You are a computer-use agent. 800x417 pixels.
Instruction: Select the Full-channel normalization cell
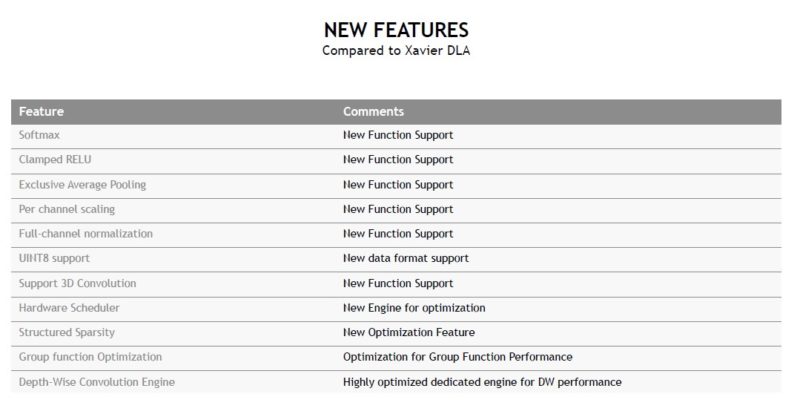pos(85,234)
